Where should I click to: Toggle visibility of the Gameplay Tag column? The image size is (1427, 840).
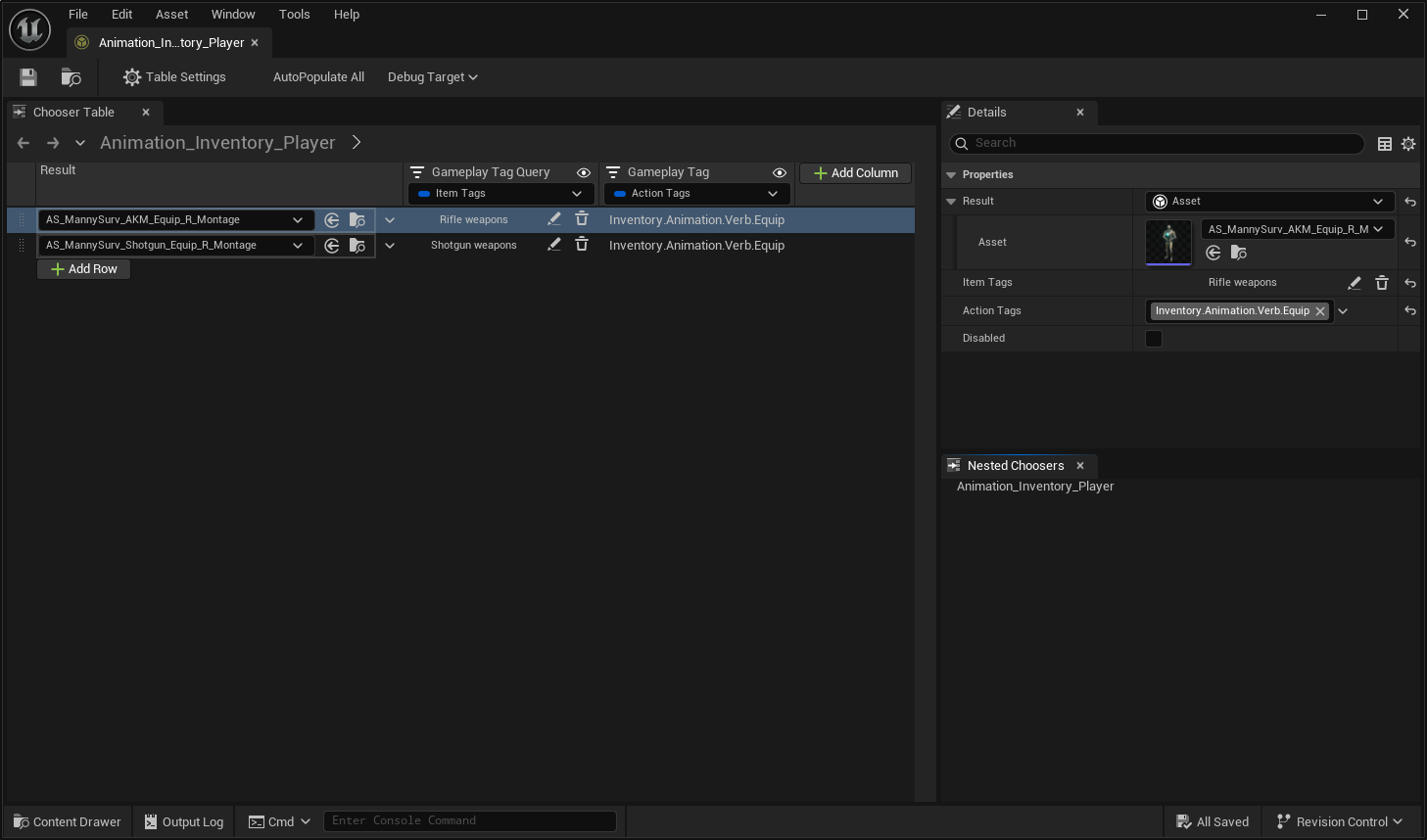pyautogui.click(x=779, y=171)
